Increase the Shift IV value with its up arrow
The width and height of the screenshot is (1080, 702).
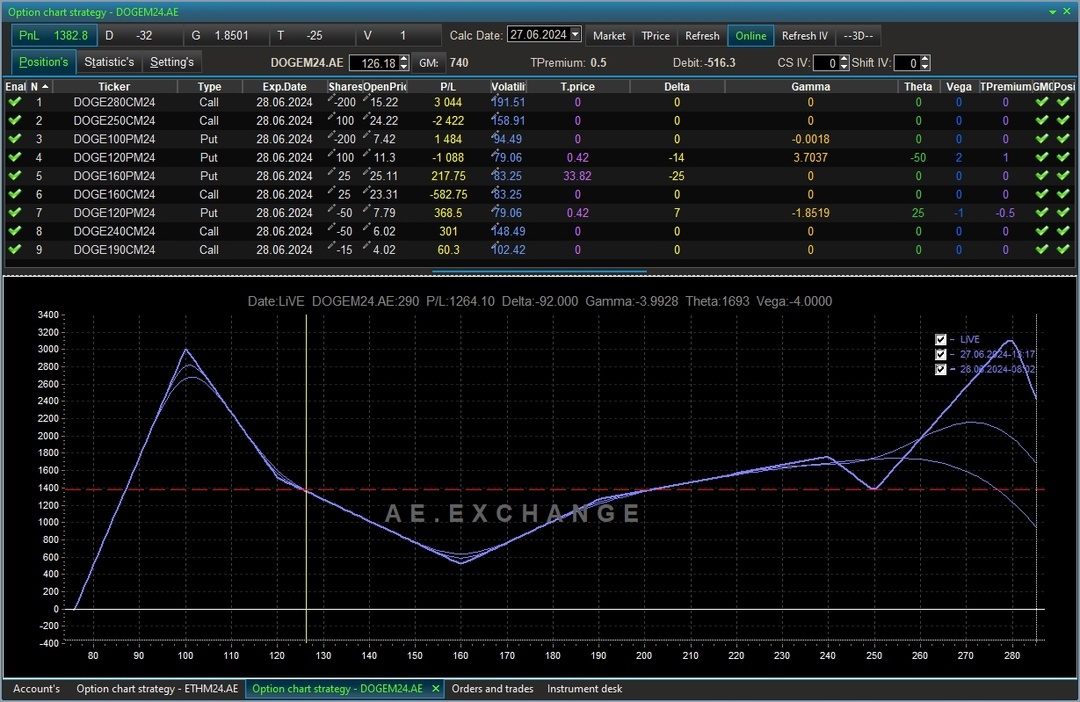[x=925, y=59]
